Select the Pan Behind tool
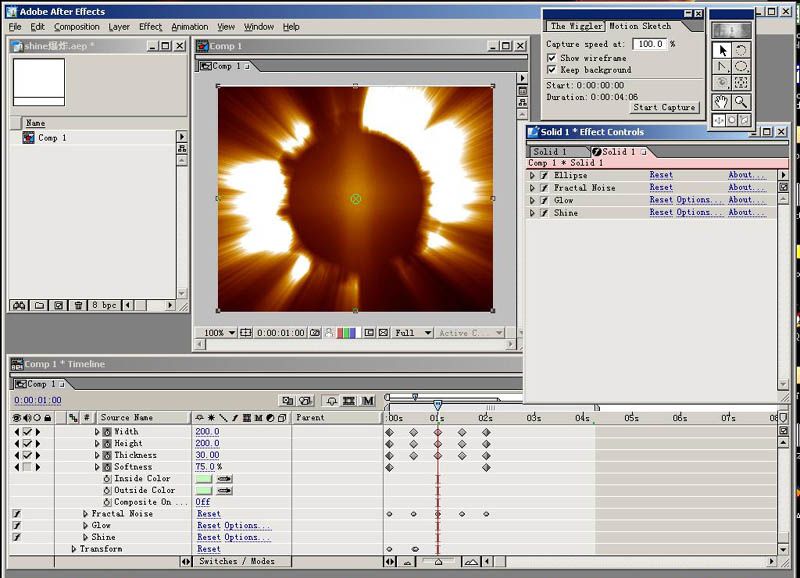Viewport: 800px width, 578px height. [741, 82]
